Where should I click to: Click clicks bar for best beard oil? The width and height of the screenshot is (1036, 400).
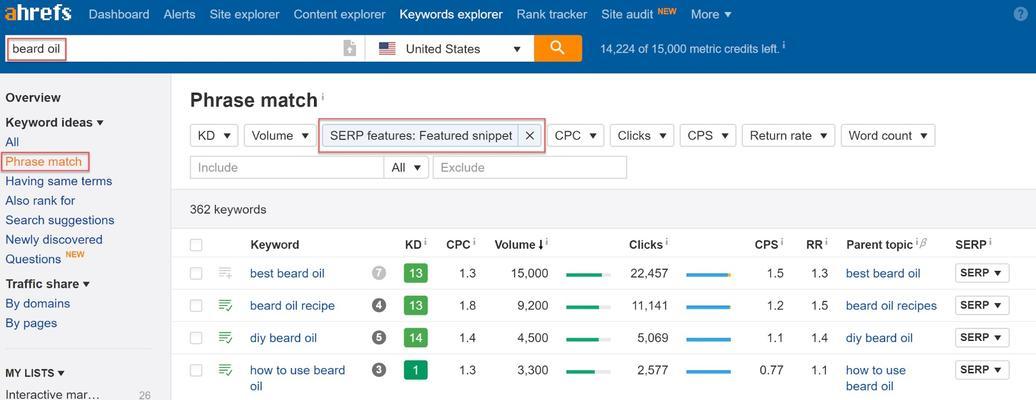(x=708, y=274)
